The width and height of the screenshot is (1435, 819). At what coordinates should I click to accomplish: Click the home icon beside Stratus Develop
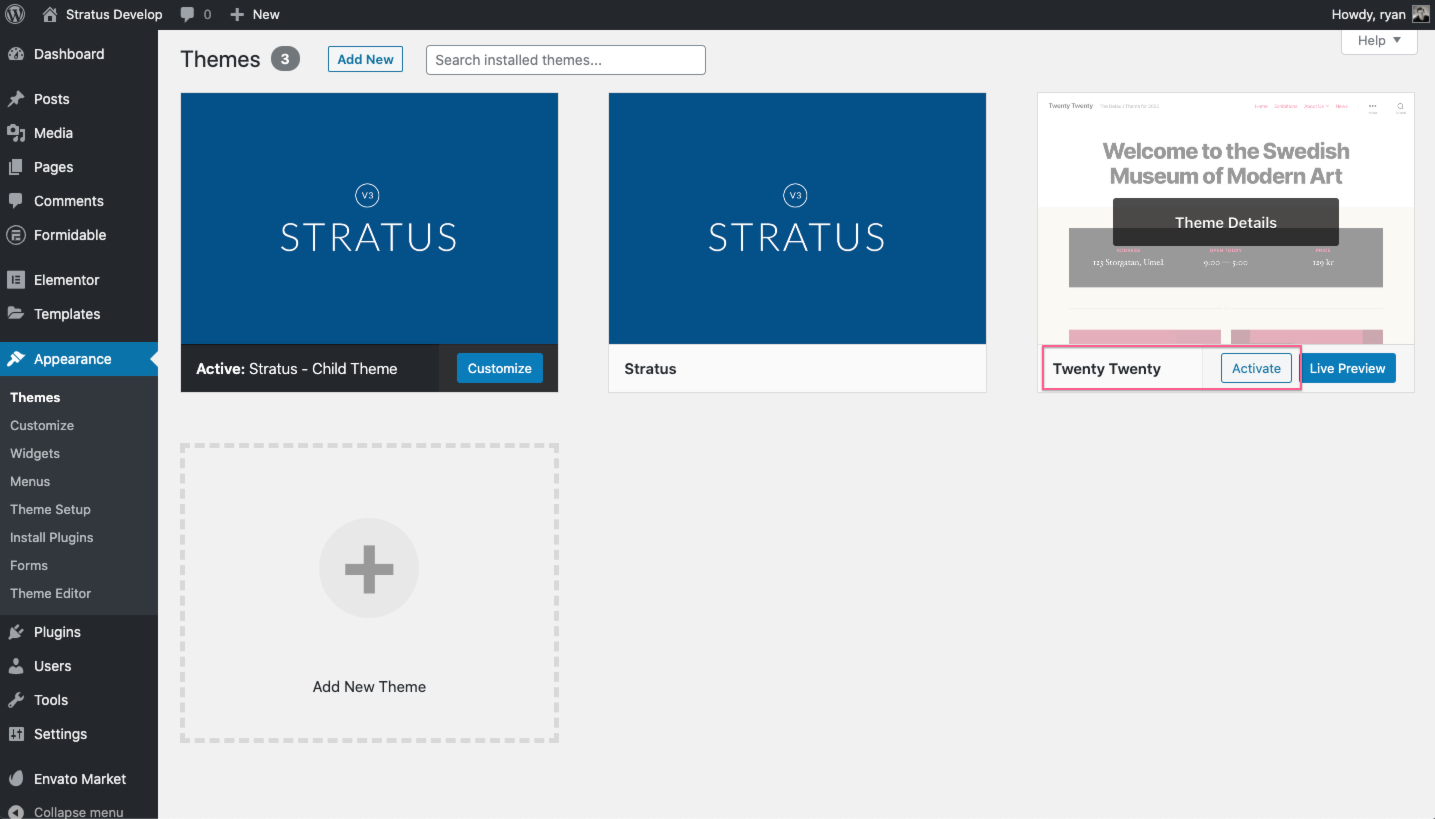pos(50,14)
